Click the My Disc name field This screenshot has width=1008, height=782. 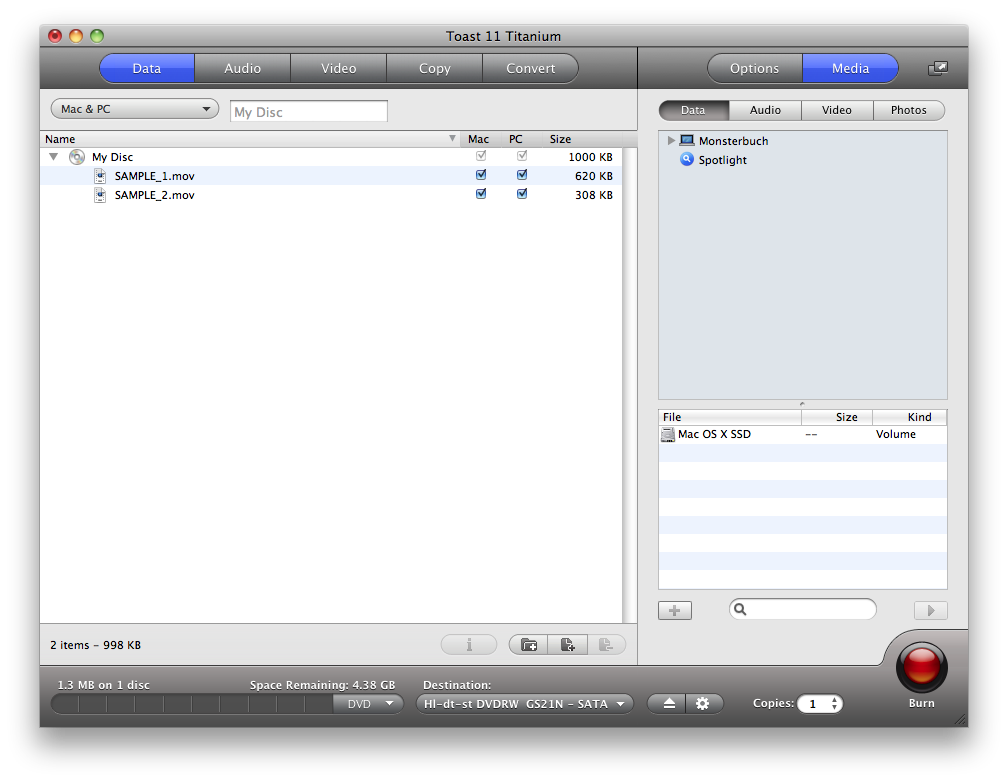(309, 111)
